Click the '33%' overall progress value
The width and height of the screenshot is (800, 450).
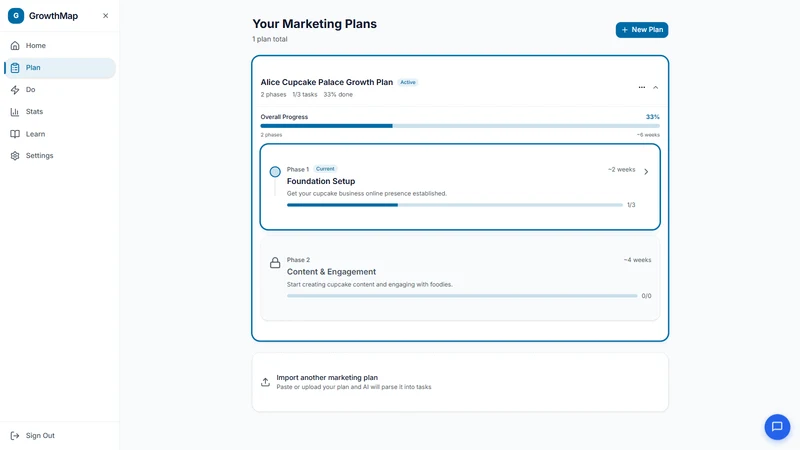tap(653, 117)
